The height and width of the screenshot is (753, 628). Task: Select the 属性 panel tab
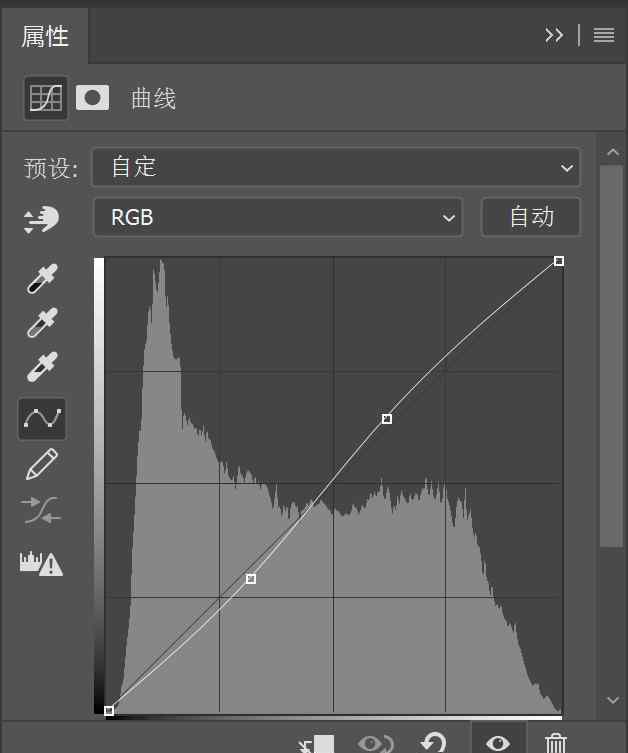pyautogui.click(x=45, y=37)
